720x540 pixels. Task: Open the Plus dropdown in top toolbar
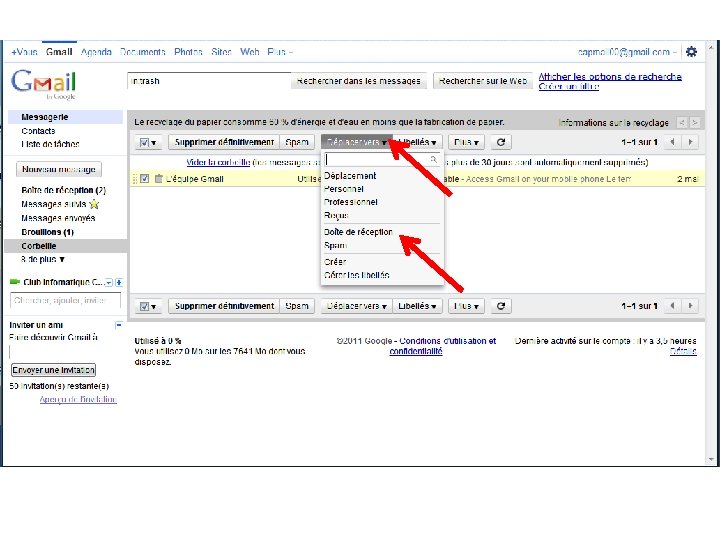coord(466,142)
